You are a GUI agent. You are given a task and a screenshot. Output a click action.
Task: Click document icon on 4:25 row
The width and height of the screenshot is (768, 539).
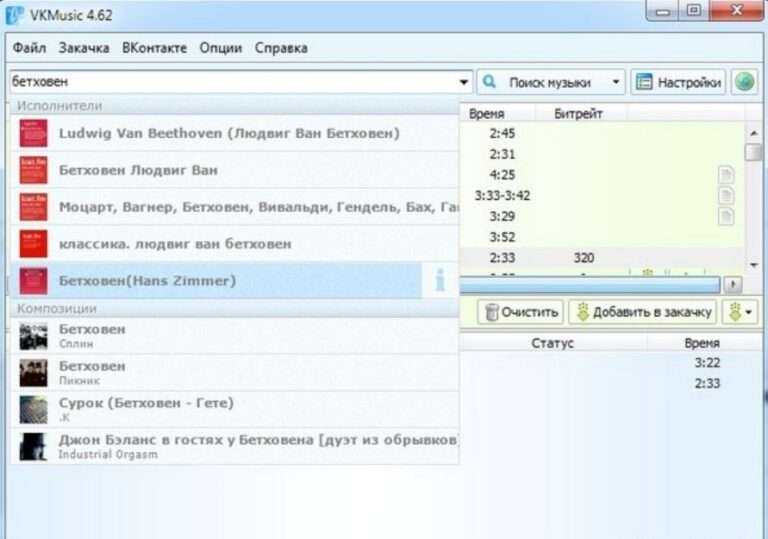(726, 175)
